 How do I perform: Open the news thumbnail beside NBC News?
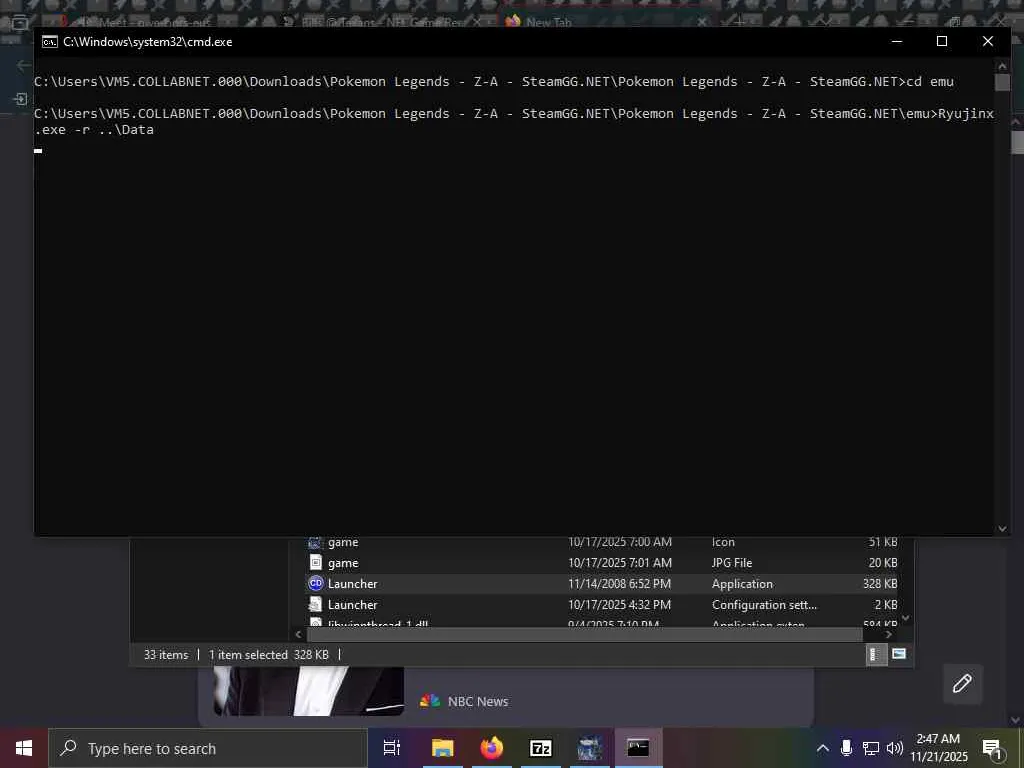309,691
